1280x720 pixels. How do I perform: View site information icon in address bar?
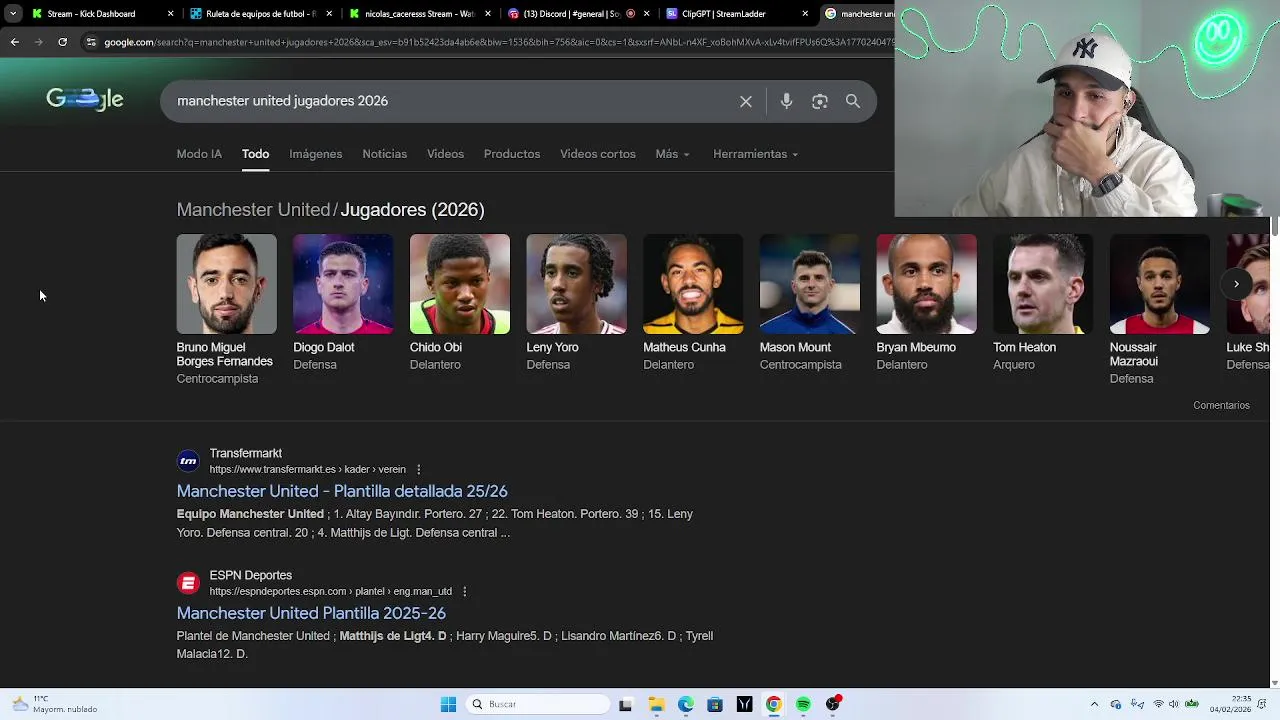pyautogui.click(x=91, y=42)
